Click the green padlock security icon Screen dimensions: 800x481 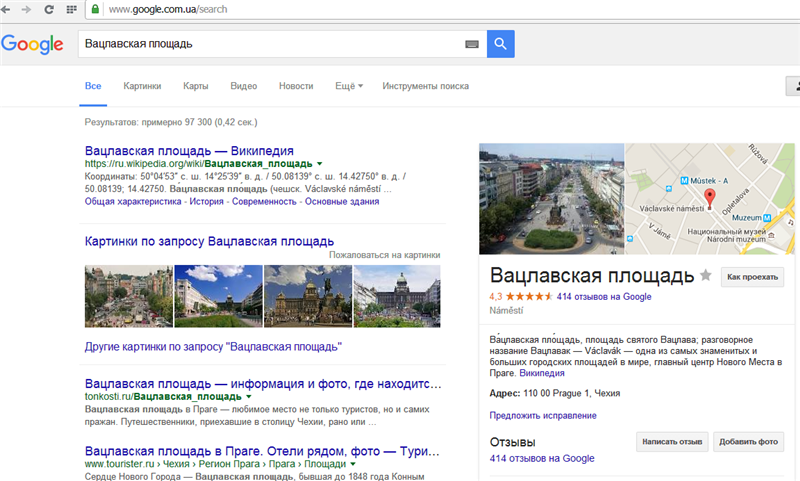pos(95,9)
